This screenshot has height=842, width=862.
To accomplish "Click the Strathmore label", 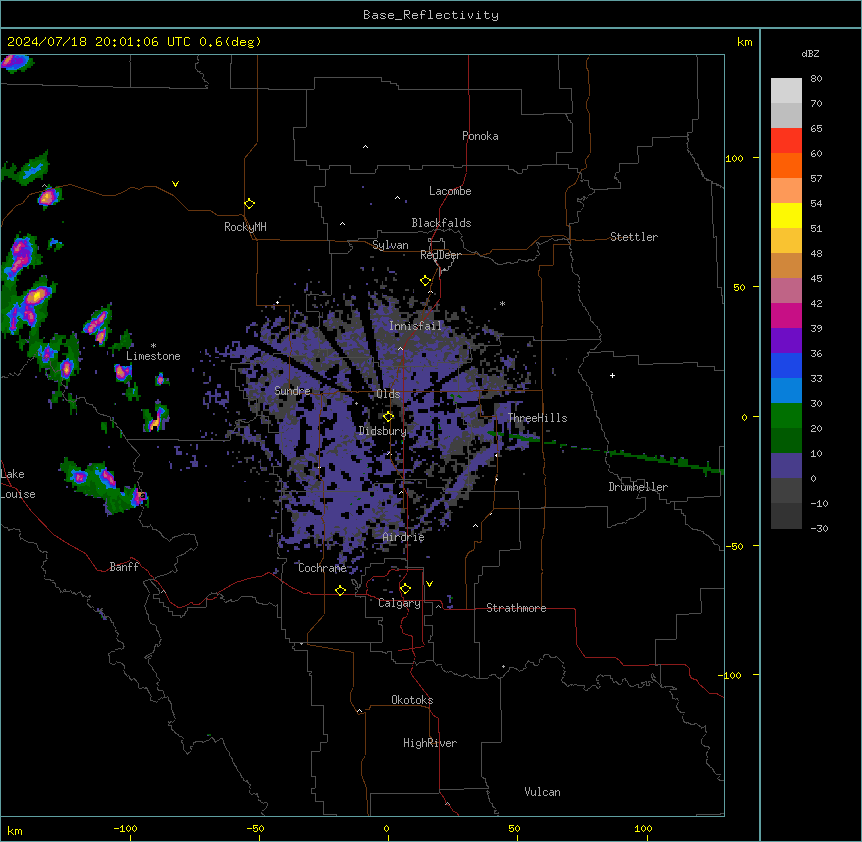I will tap(516, 608).
